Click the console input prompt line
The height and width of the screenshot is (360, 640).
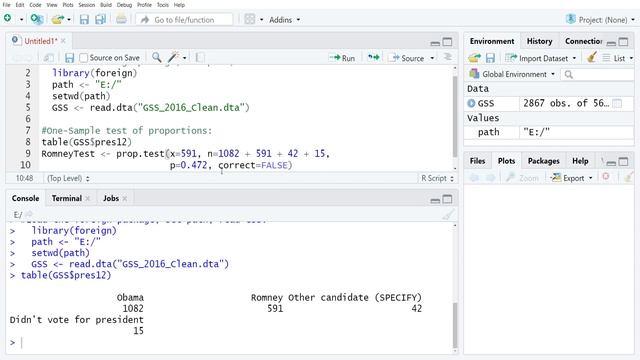click(x=229, y=342)
